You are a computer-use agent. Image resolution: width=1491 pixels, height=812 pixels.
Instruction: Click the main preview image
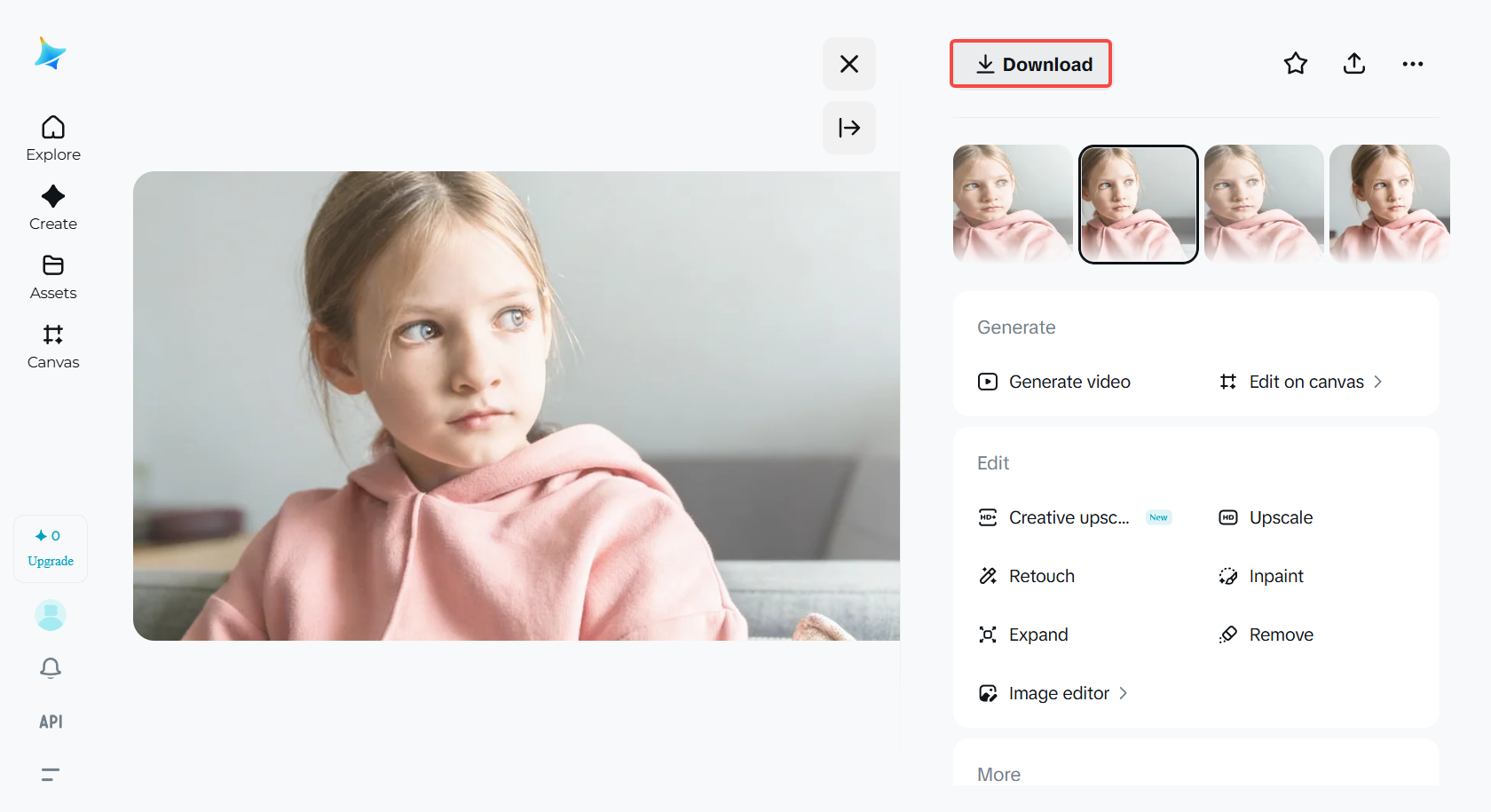click(517, 406)
